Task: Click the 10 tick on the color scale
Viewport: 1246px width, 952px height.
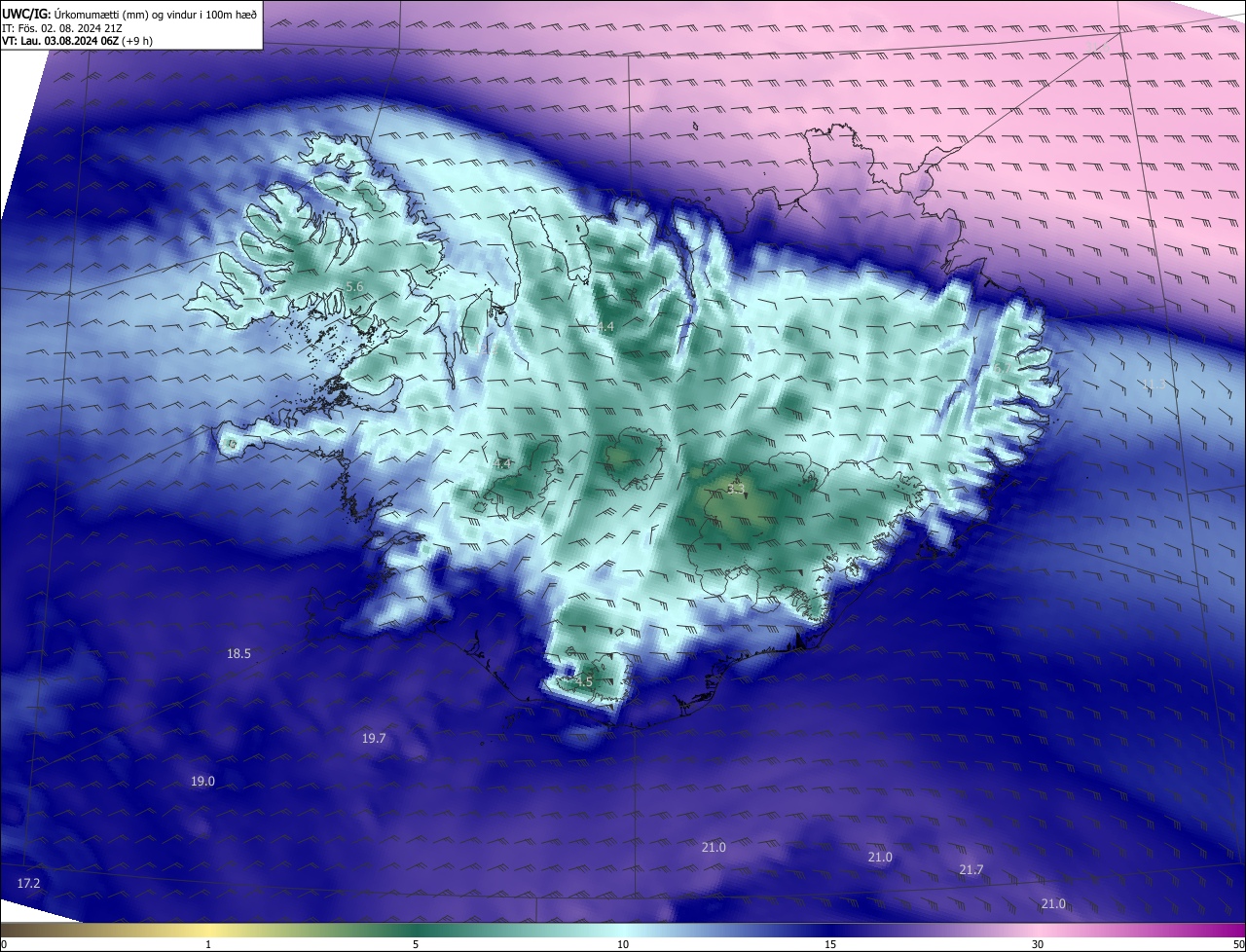Action: click(623, 944)
